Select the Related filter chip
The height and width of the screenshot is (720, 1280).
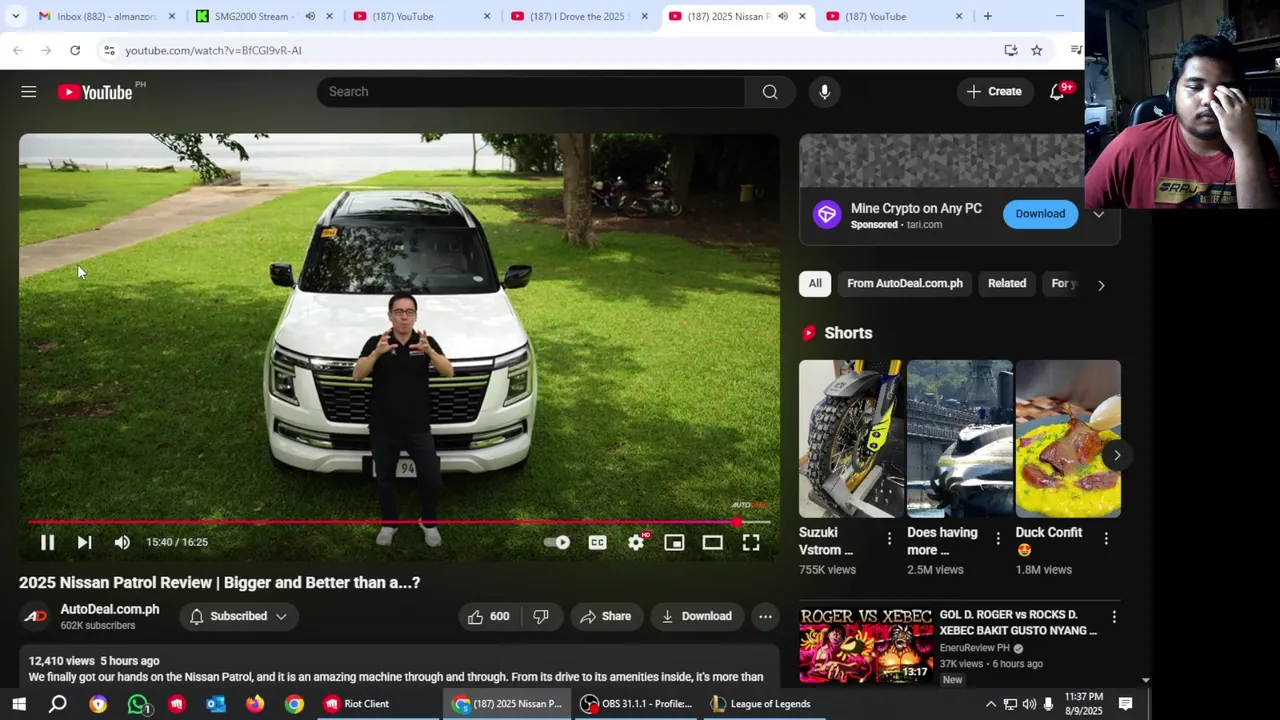(x=1007, y=283)
